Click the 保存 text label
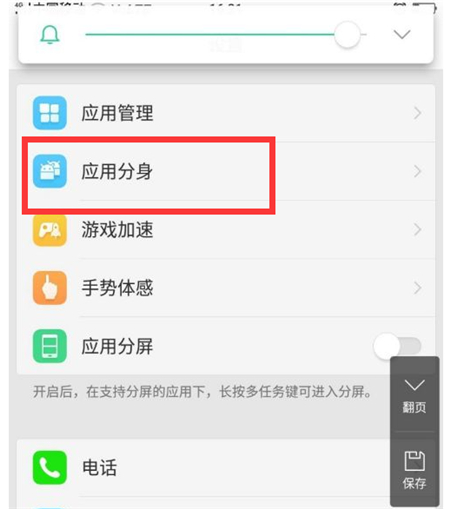The image size is (450, 509). [x=414, y=483]
